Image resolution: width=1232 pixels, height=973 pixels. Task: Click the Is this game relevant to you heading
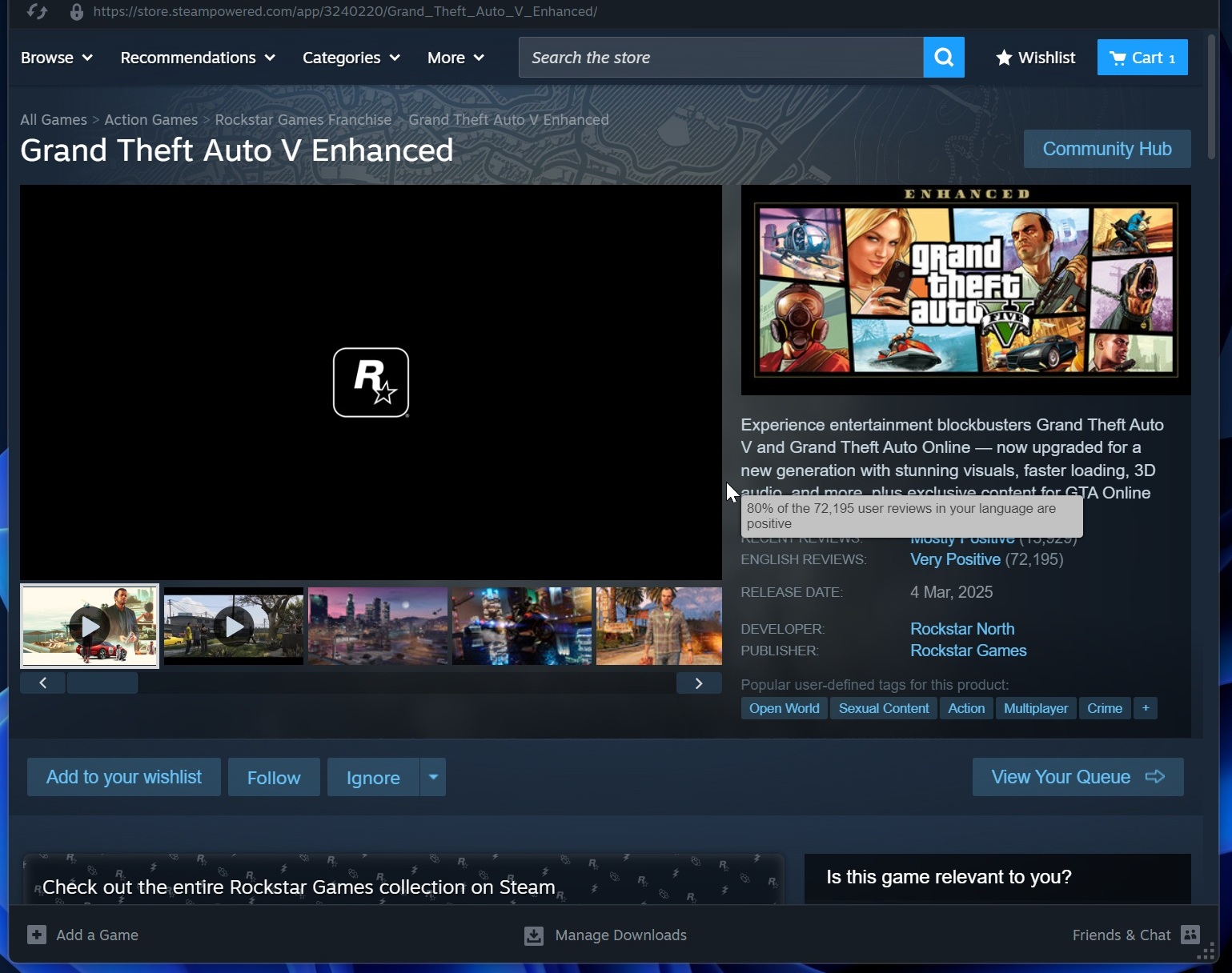[x=949, y=877]
